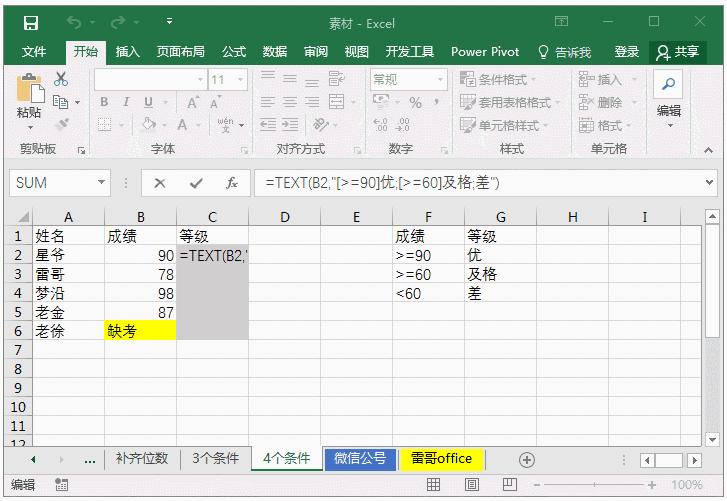Image resolution: width=727 pixels, height=501 pixels.
Task: Click the Format Painter brush icon
Action: (61, 124)
